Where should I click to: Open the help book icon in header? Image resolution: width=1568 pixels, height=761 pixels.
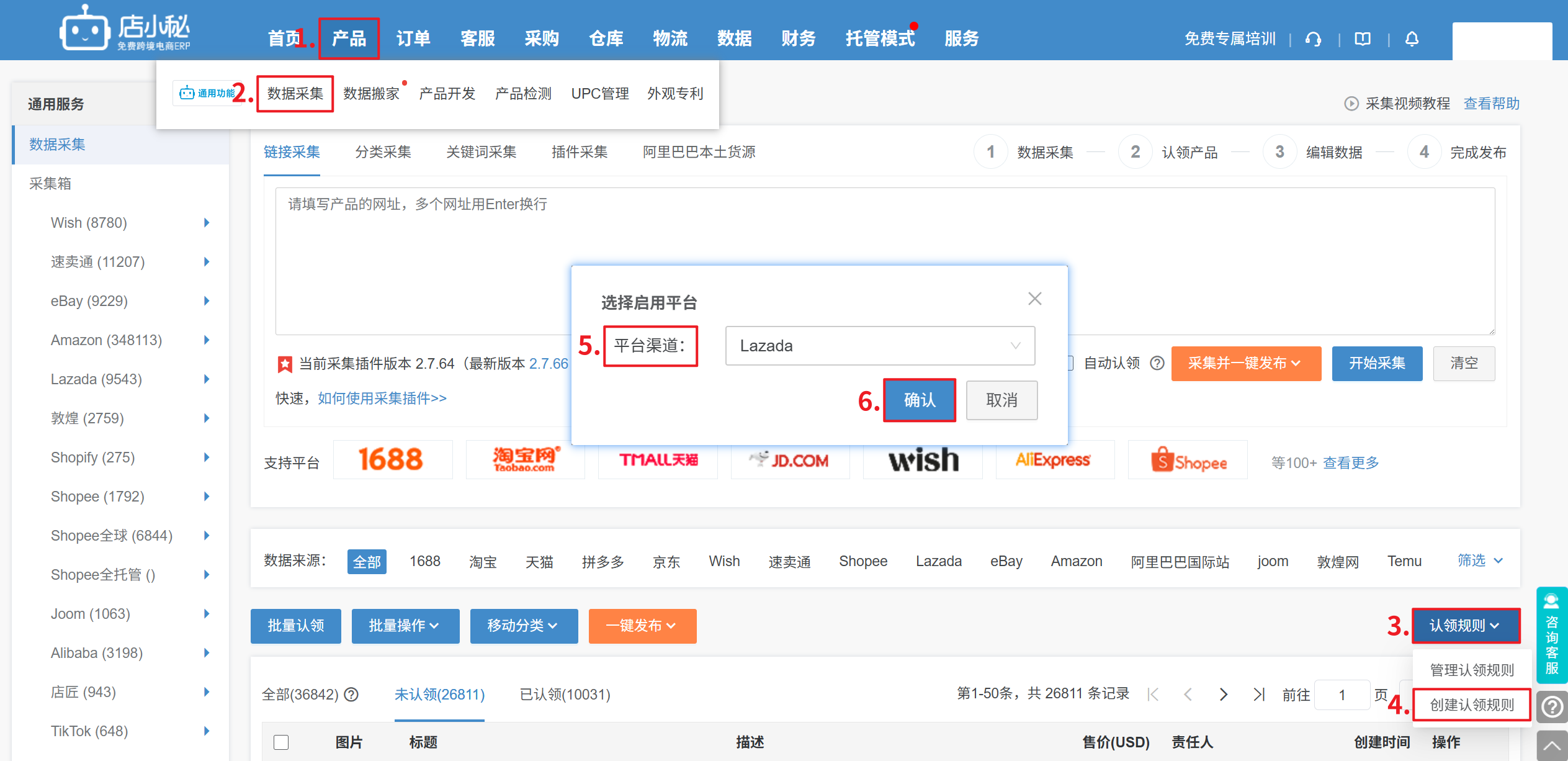(1363, 39)
